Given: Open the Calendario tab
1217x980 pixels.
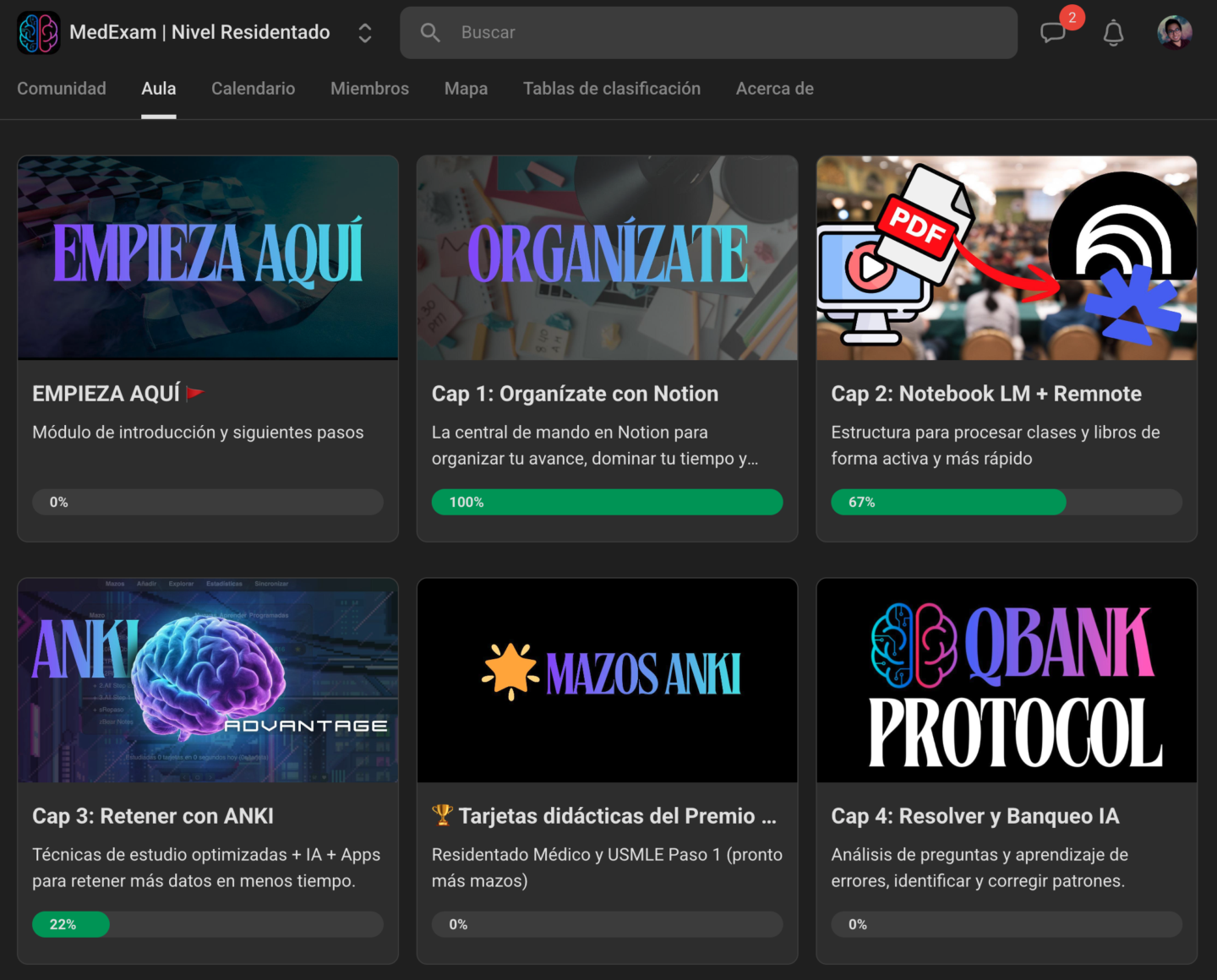Looking at the screenshot, I should click(x=254, y=89).
